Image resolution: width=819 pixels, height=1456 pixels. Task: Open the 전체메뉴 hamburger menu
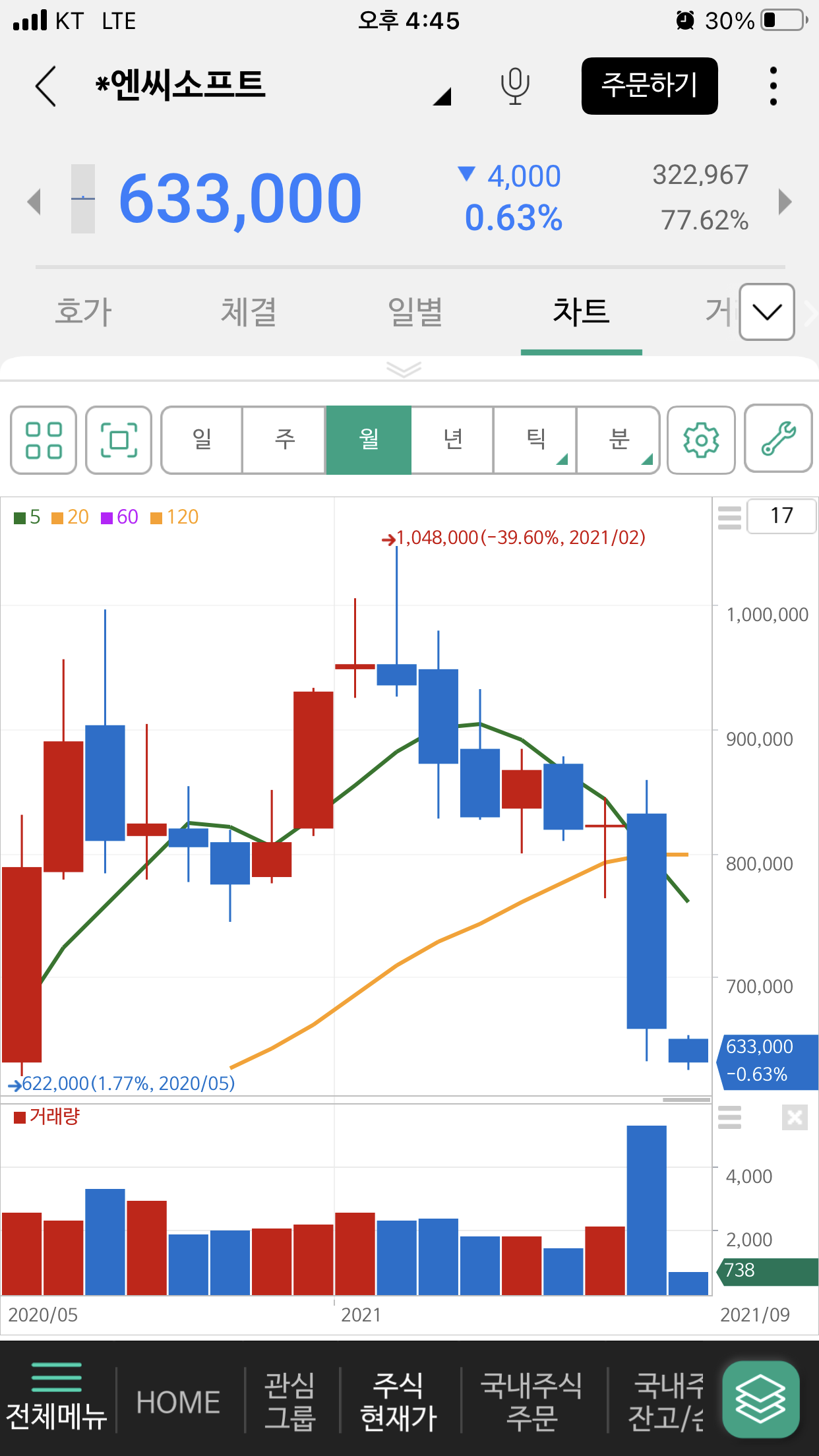pos(57,1397)
